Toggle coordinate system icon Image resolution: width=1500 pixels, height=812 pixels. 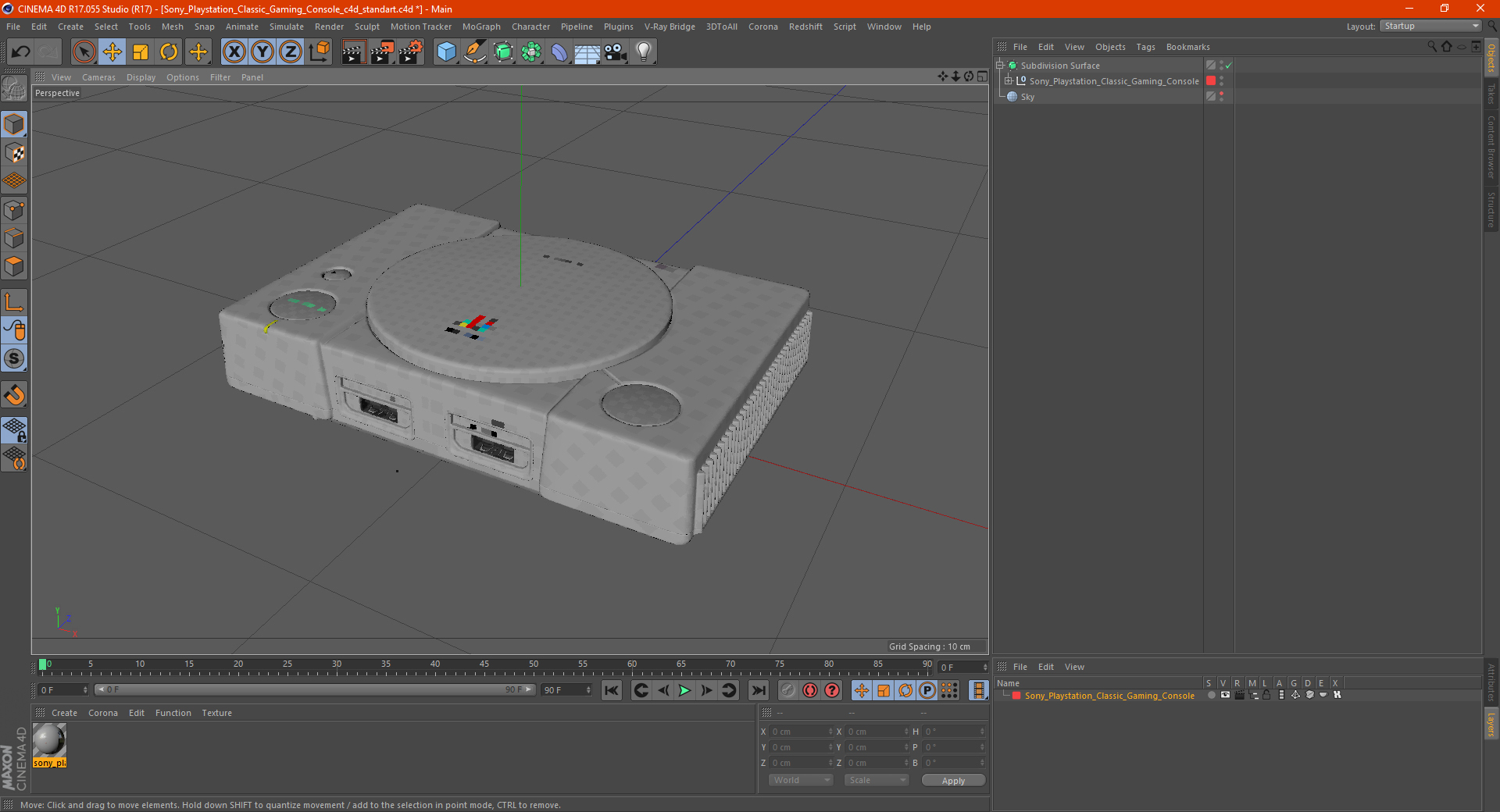pyautogui.click(x=320, y=52)
